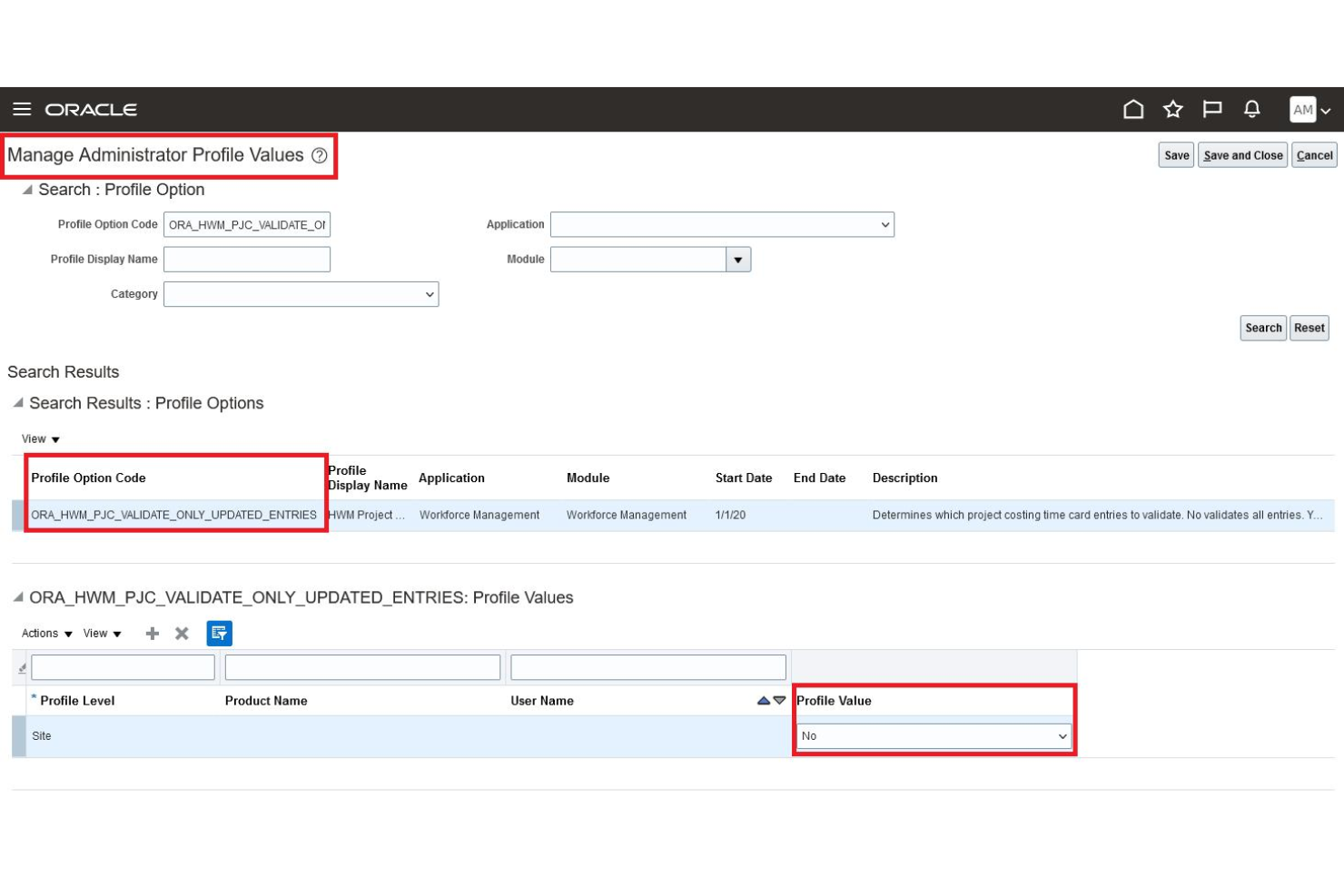Open notifications bell icon
Screen dimensions: 1344x896
point(1252,110)
